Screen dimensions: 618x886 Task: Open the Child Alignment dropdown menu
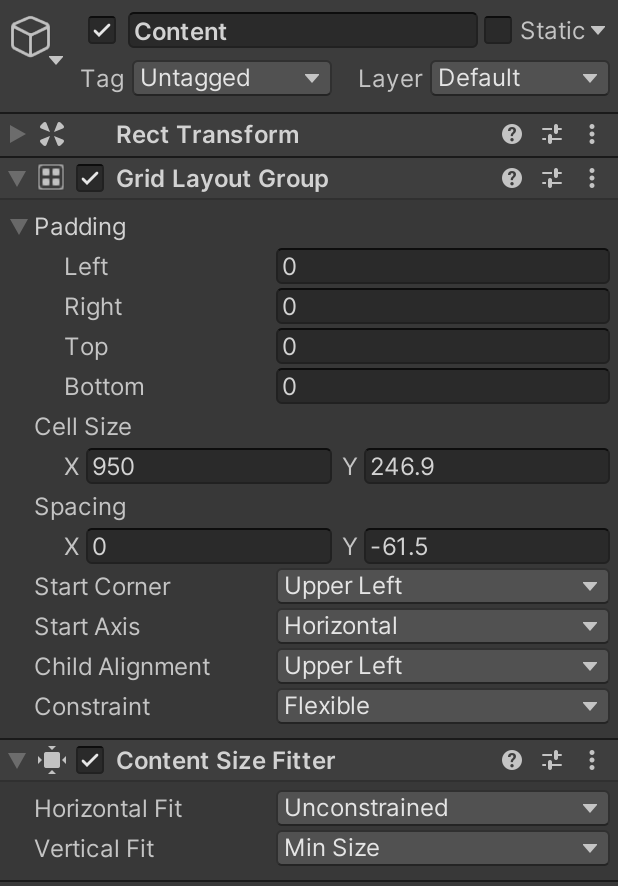point(442,667)
